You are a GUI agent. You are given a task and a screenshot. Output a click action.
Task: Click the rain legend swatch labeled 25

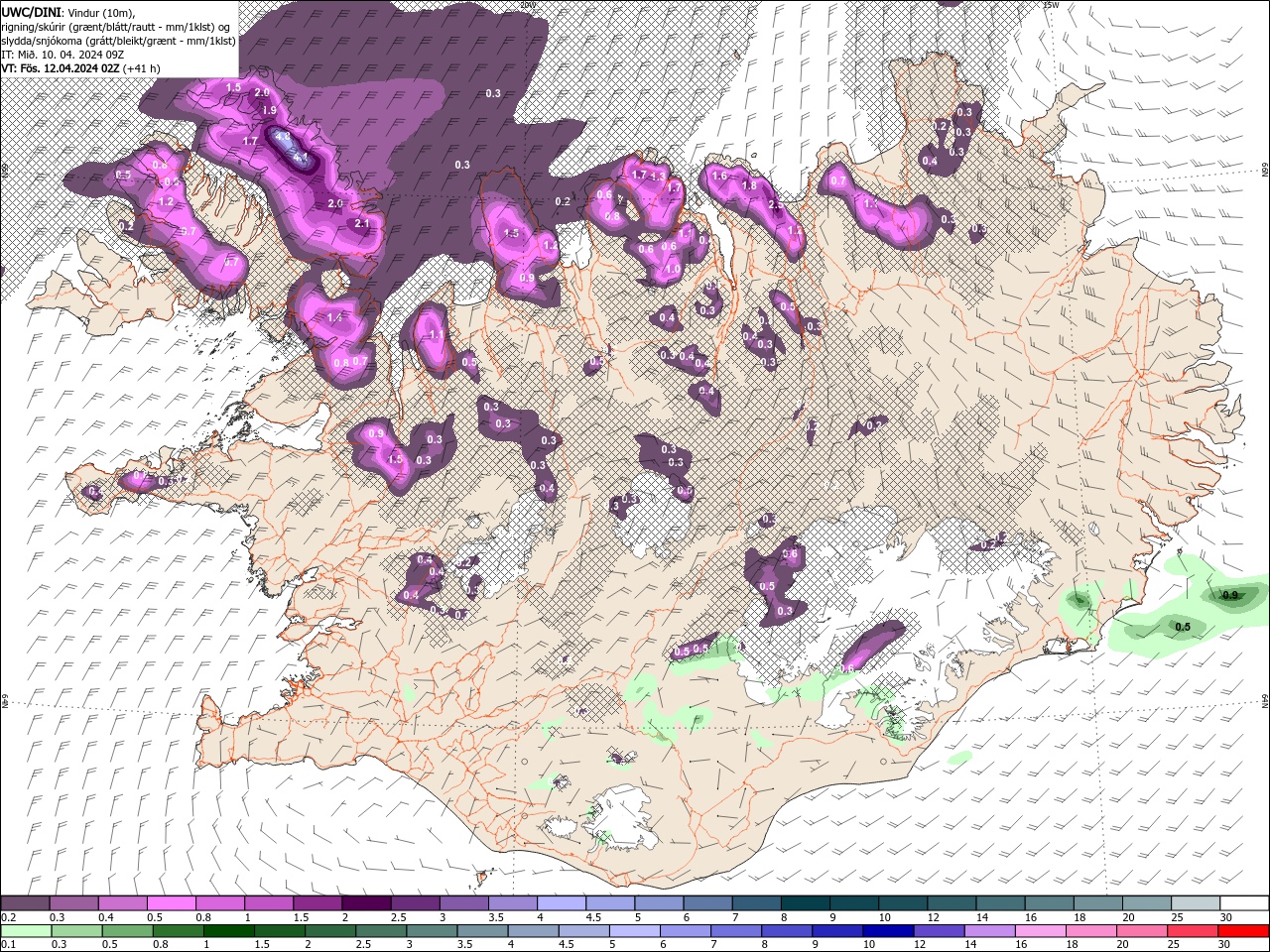click(1195, 931)
